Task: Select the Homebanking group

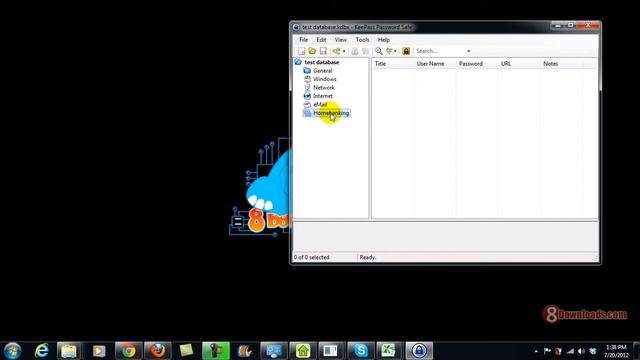Action: [331, 113]
